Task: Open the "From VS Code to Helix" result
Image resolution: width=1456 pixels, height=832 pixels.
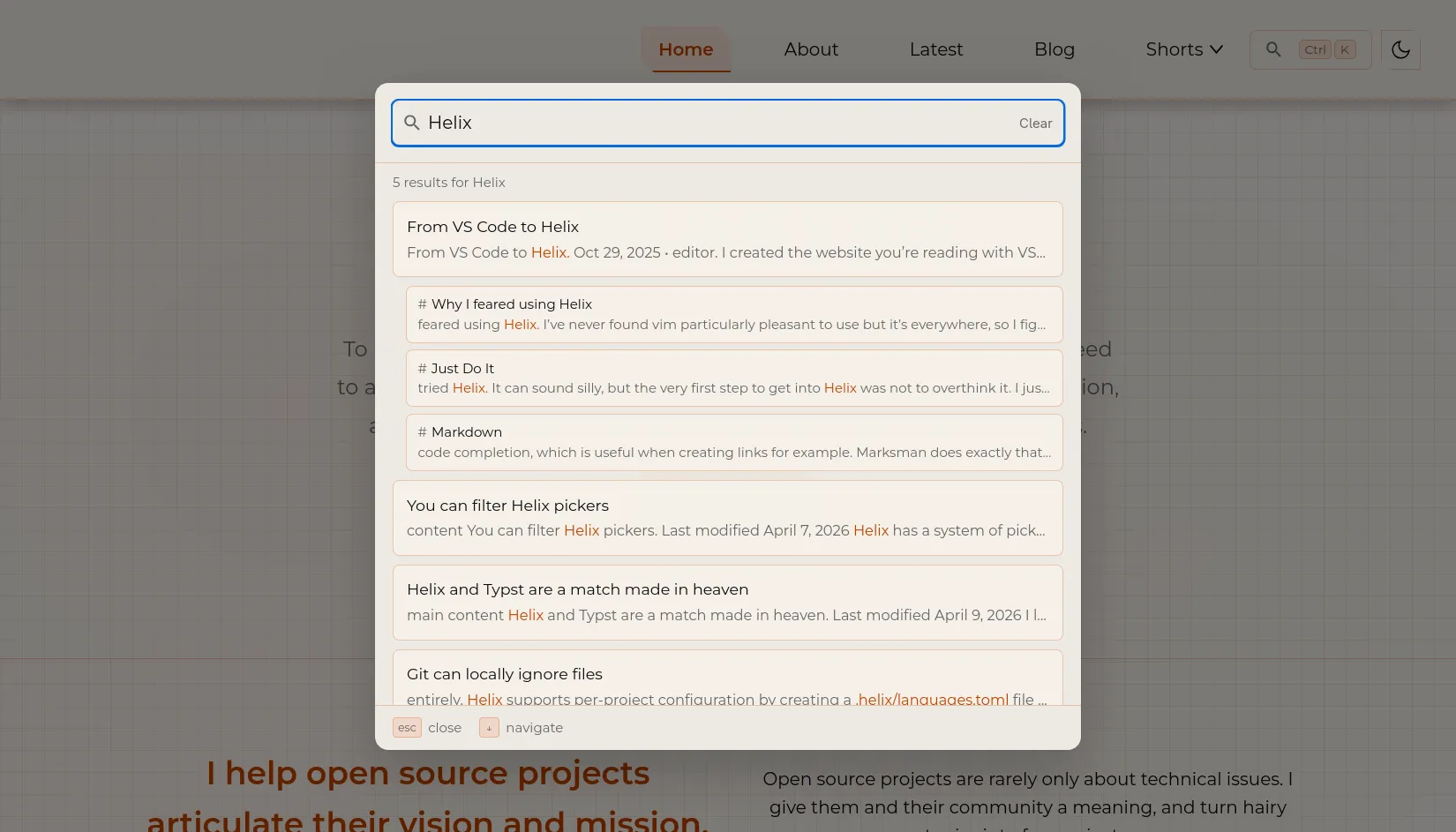Action: coord(727,238)
